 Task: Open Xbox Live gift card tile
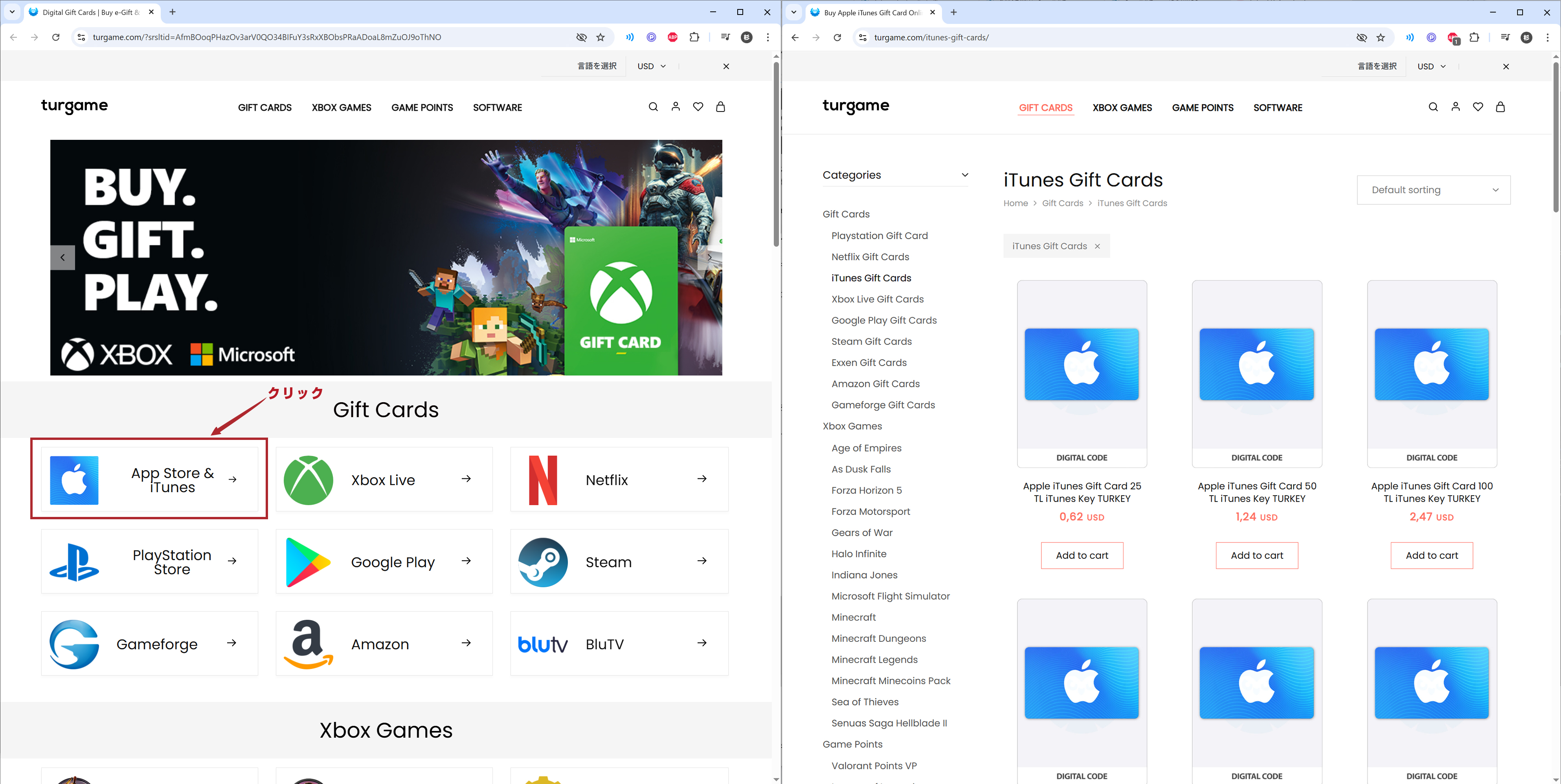click(384, 479)
